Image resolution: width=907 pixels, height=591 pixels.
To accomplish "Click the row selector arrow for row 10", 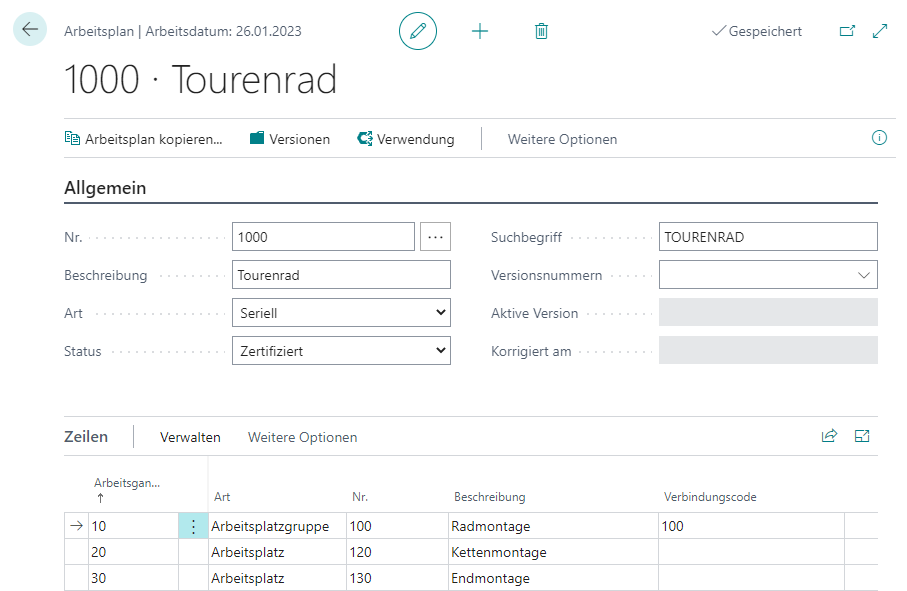I will [x=76, y=526].
